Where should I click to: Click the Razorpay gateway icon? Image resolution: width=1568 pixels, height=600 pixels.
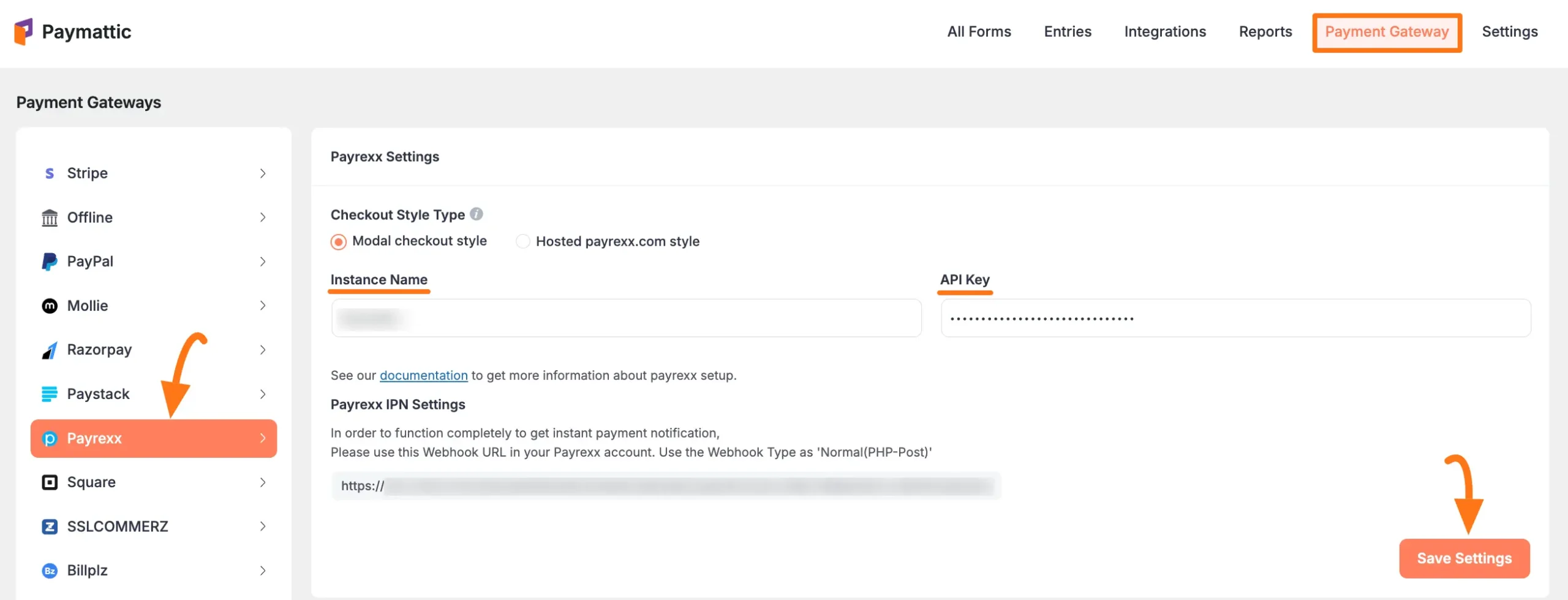49,349
